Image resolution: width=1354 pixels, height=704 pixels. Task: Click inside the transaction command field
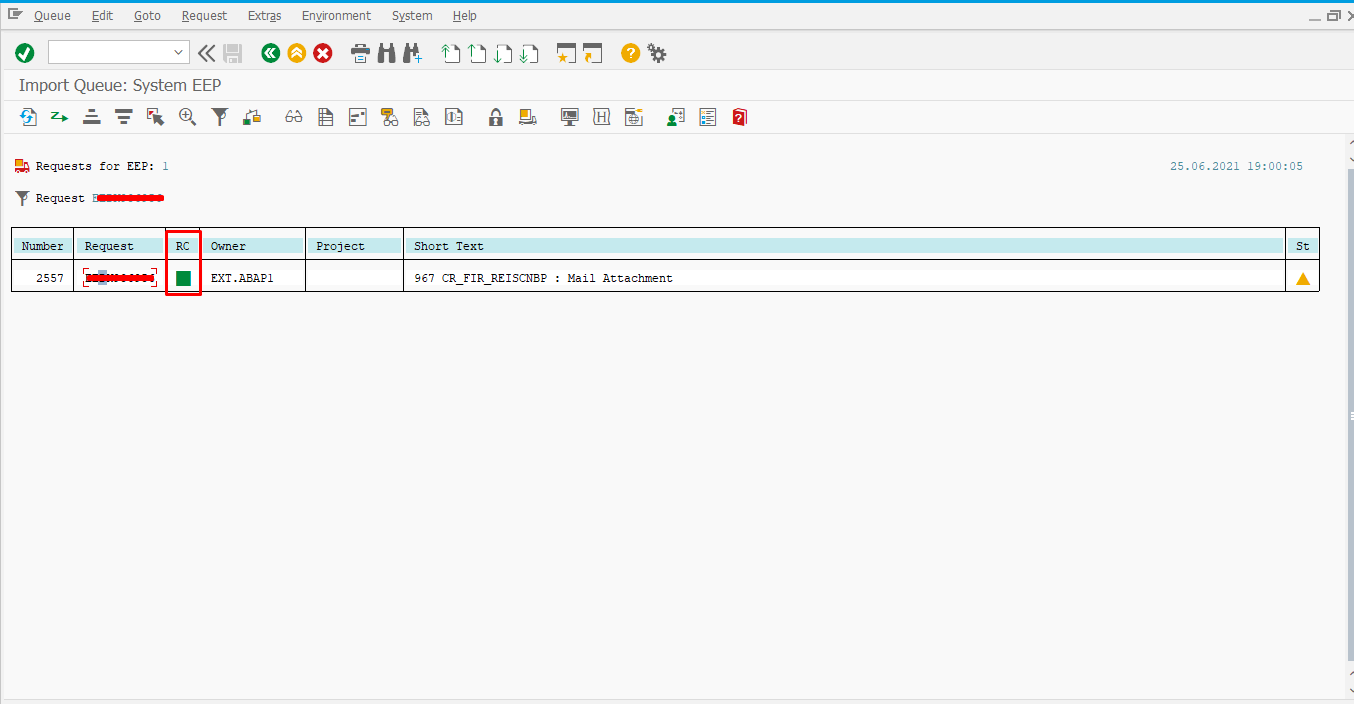click(x=110, y=53)
